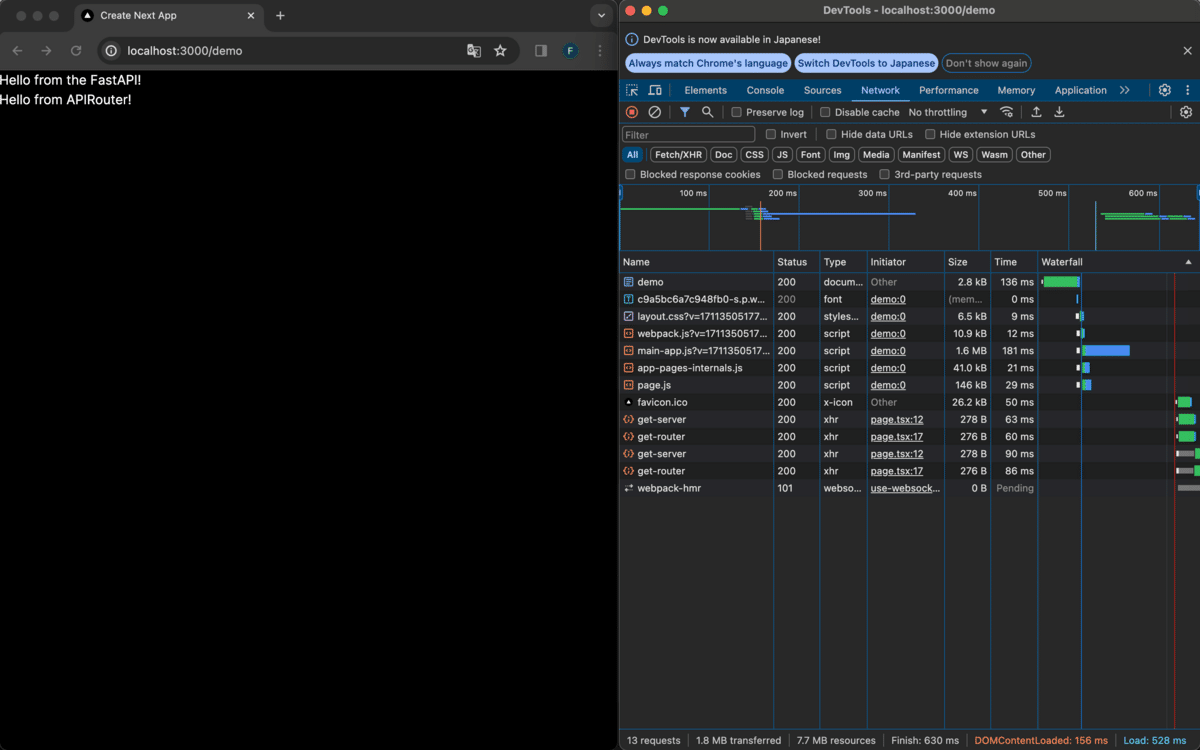Open DevTools settings with the gear icon
The height and width of the screenshot is (750, 1200).
coord(1164,89)
